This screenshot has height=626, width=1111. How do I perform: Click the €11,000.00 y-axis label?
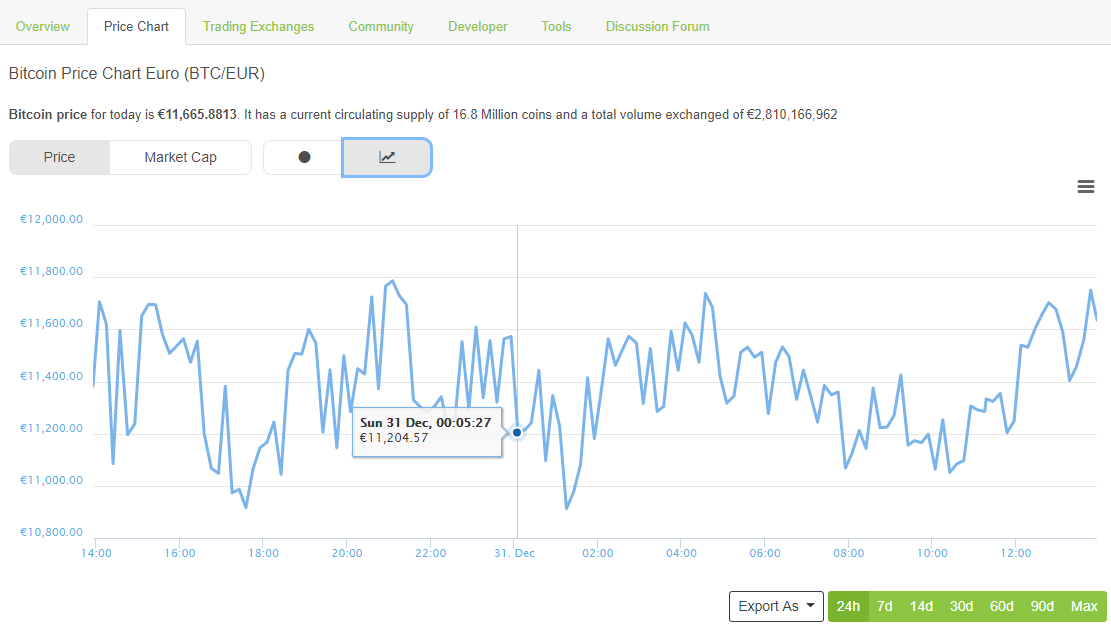pyautogui.click(x=51, y=480)
